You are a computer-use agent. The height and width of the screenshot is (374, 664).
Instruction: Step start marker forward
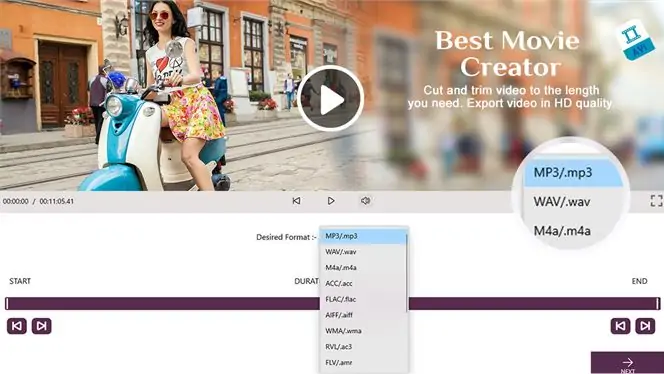click(42, 326)
